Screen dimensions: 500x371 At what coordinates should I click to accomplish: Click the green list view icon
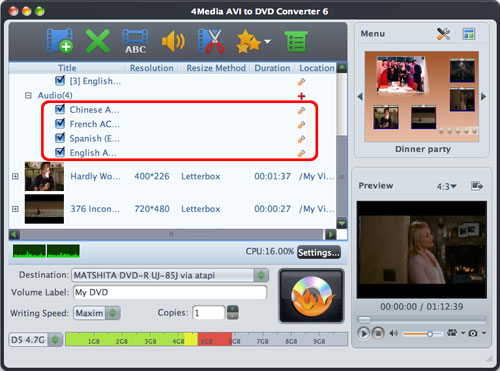tap(296, 41)
